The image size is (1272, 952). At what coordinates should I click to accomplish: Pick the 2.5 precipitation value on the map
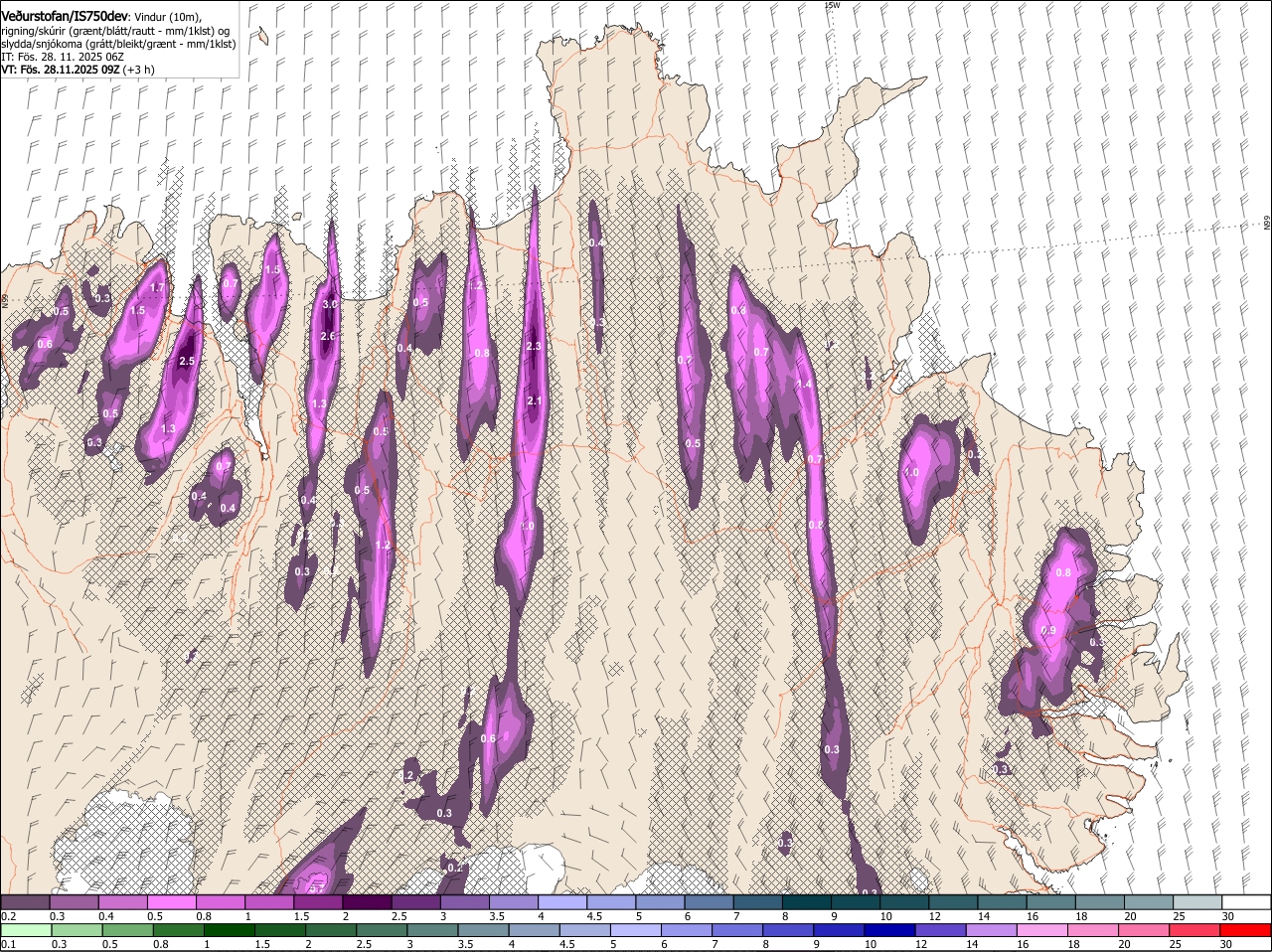click(187, 362)
